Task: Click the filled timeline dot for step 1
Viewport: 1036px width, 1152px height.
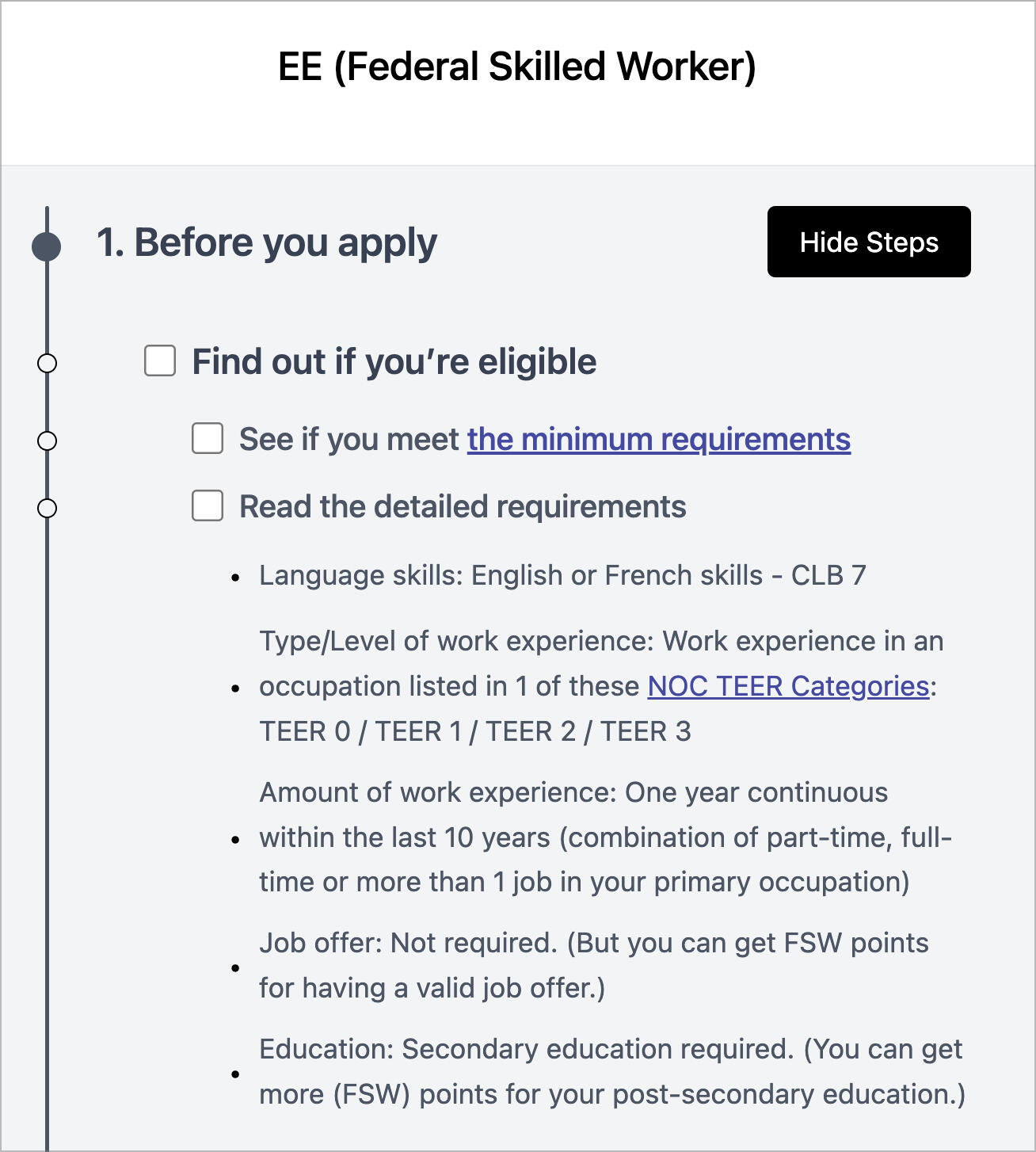Action: (x=47, y=246)
